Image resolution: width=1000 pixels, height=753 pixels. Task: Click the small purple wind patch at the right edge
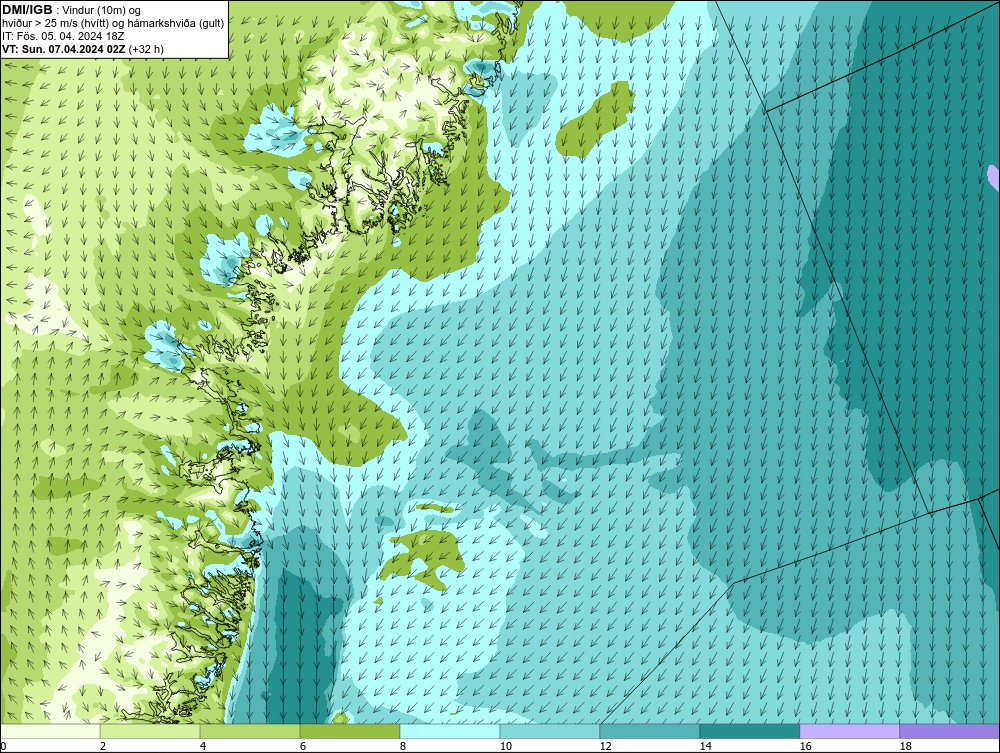coord(994,177)
